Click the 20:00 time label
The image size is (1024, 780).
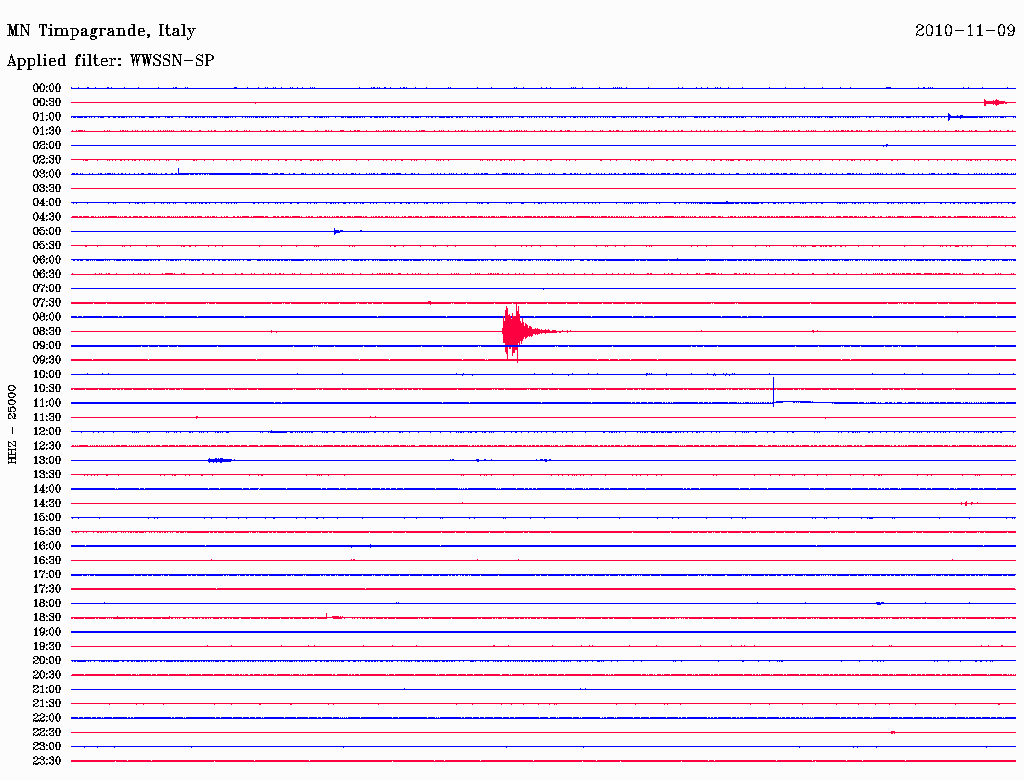pos(47,660)
